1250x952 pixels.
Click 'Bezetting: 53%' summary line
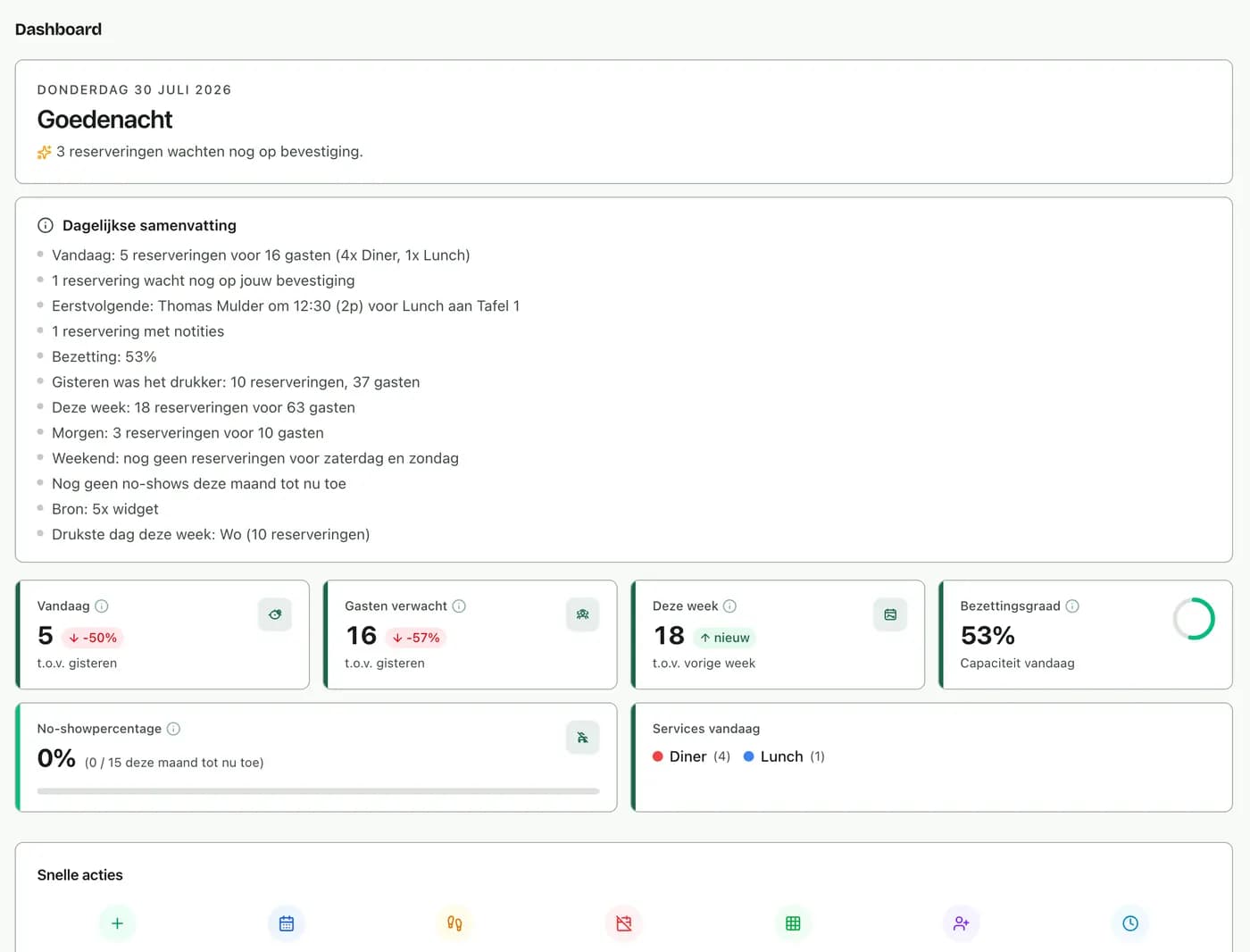(x=104, y=357)
